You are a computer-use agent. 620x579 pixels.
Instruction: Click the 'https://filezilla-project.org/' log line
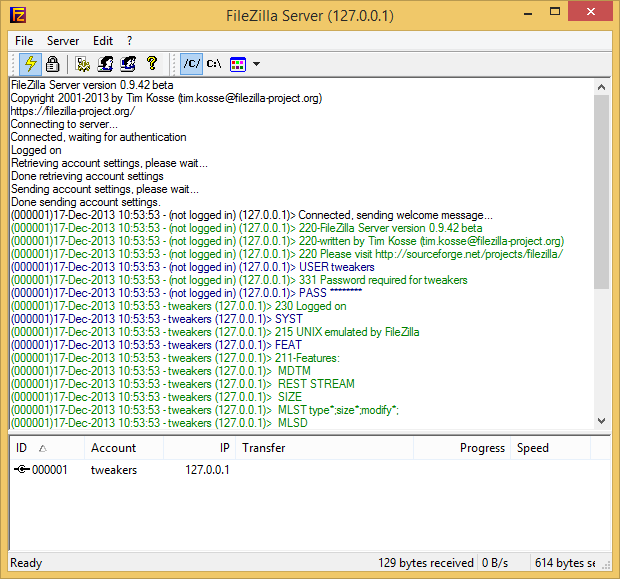pyautogui.click(x=73, y=111)
